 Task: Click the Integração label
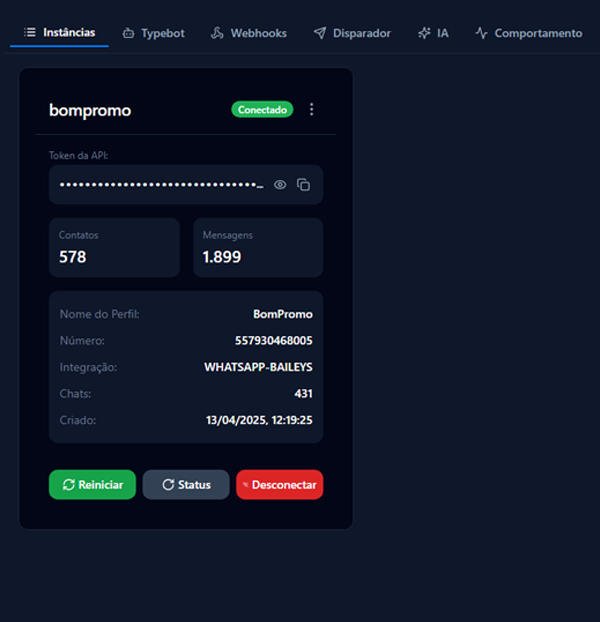point(88,368)
